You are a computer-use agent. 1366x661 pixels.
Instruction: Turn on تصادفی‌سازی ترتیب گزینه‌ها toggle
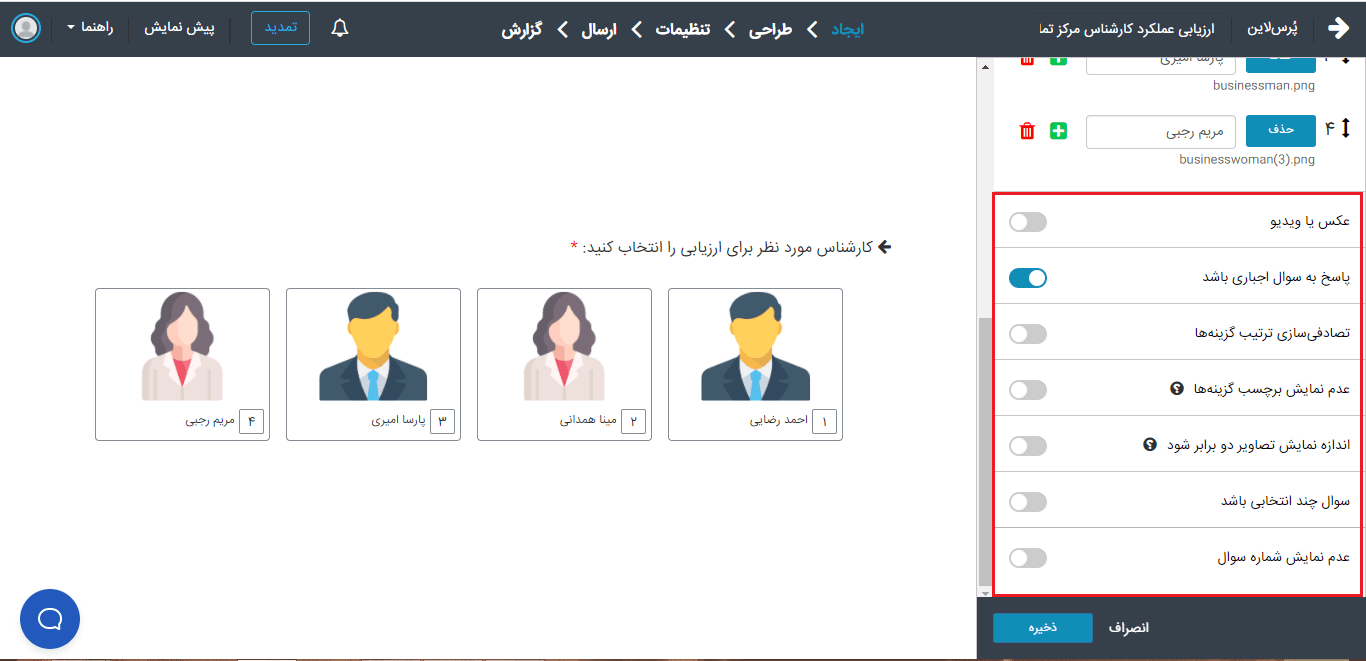[1028, 334]
